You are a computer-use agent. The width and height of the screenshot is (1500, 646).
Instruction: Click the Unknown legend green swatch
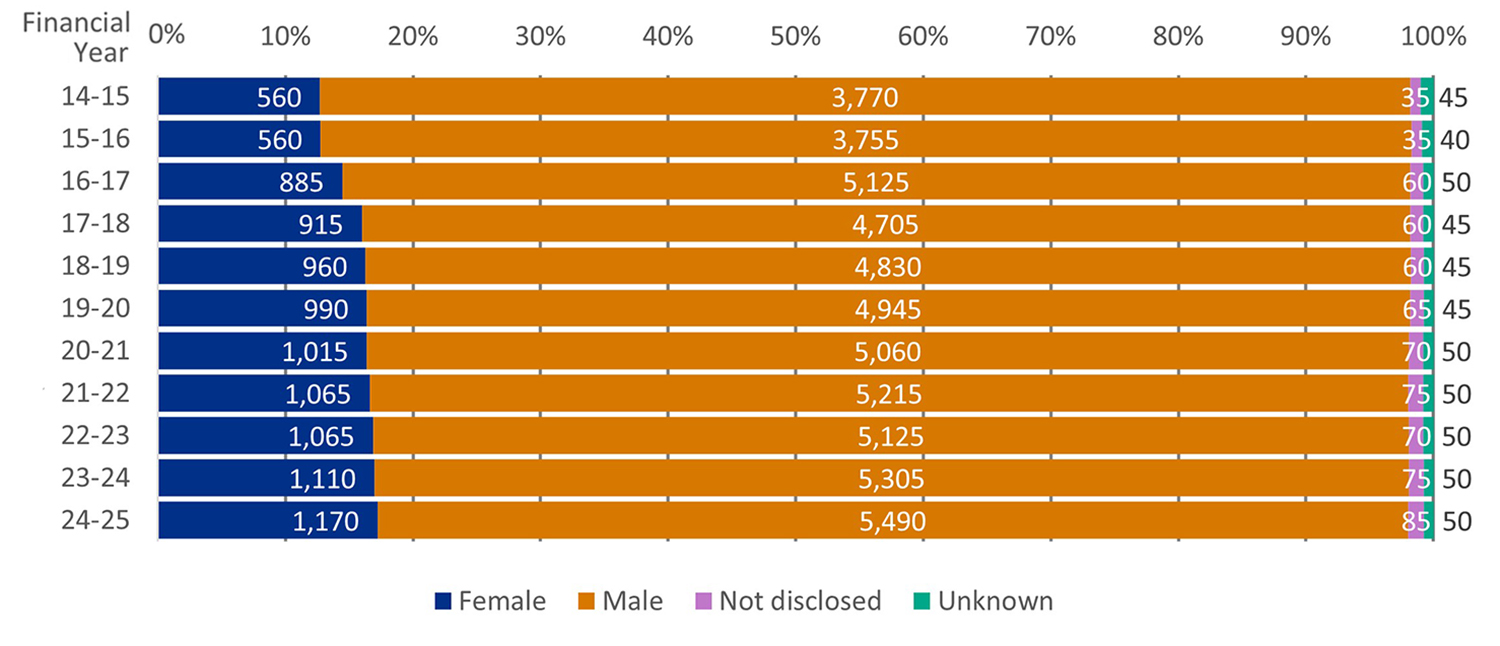tap(921, 601)
